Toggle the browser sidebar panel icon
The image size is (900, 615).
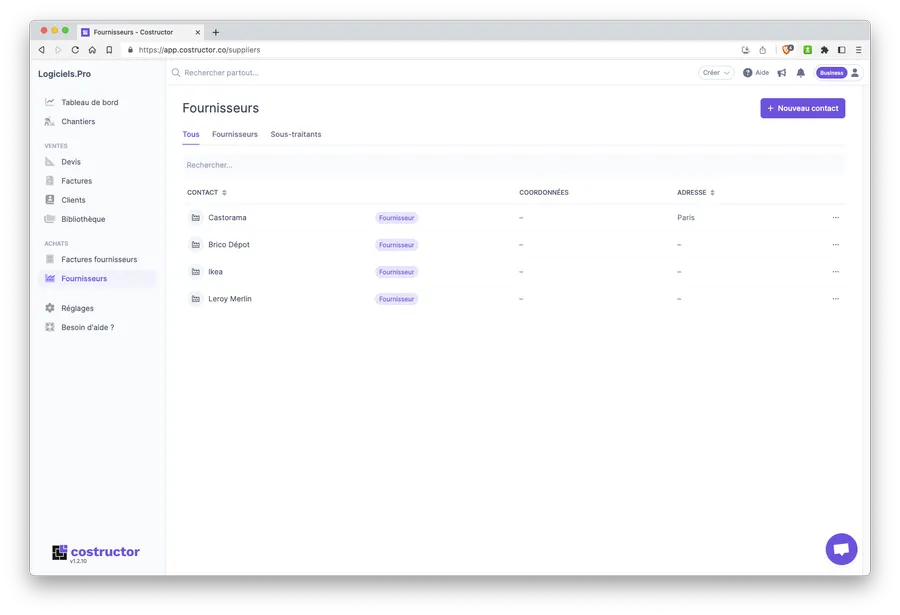[x=841, y=50]
